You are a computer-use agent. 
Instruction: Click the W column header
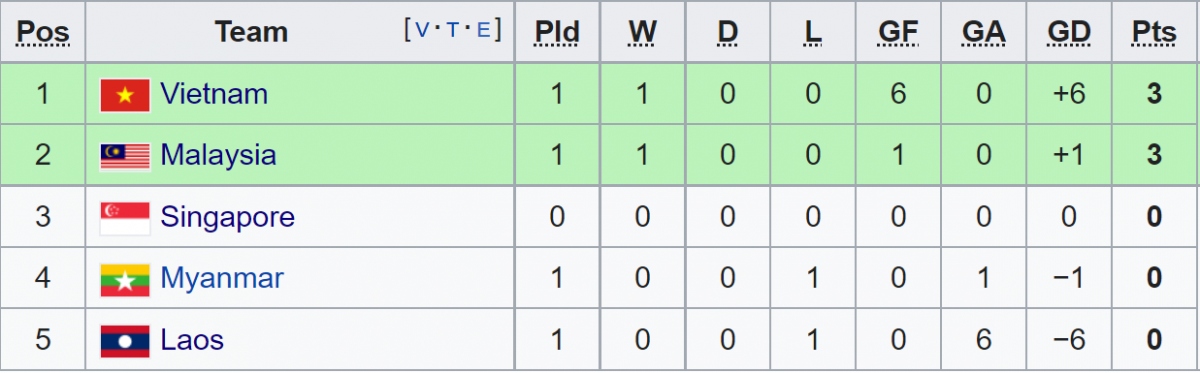(642, 33)
